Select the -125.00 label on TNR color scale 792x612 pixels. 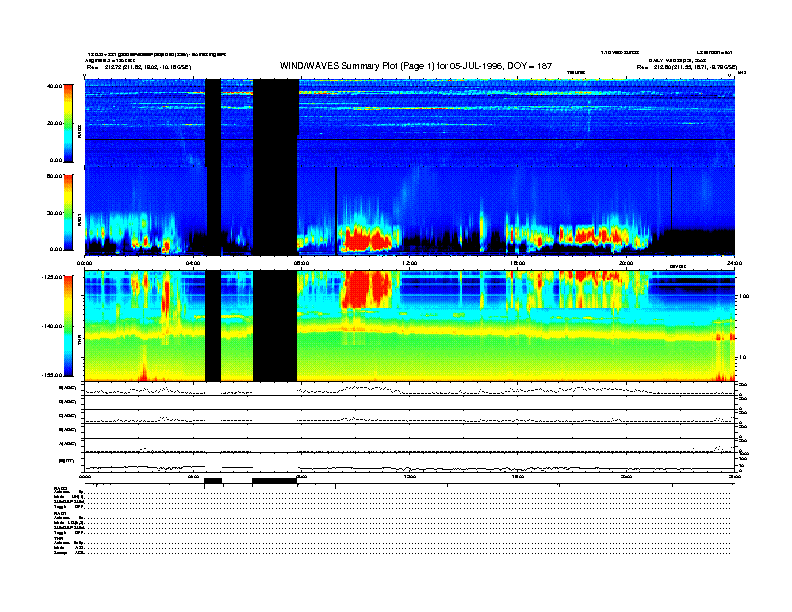53,277
